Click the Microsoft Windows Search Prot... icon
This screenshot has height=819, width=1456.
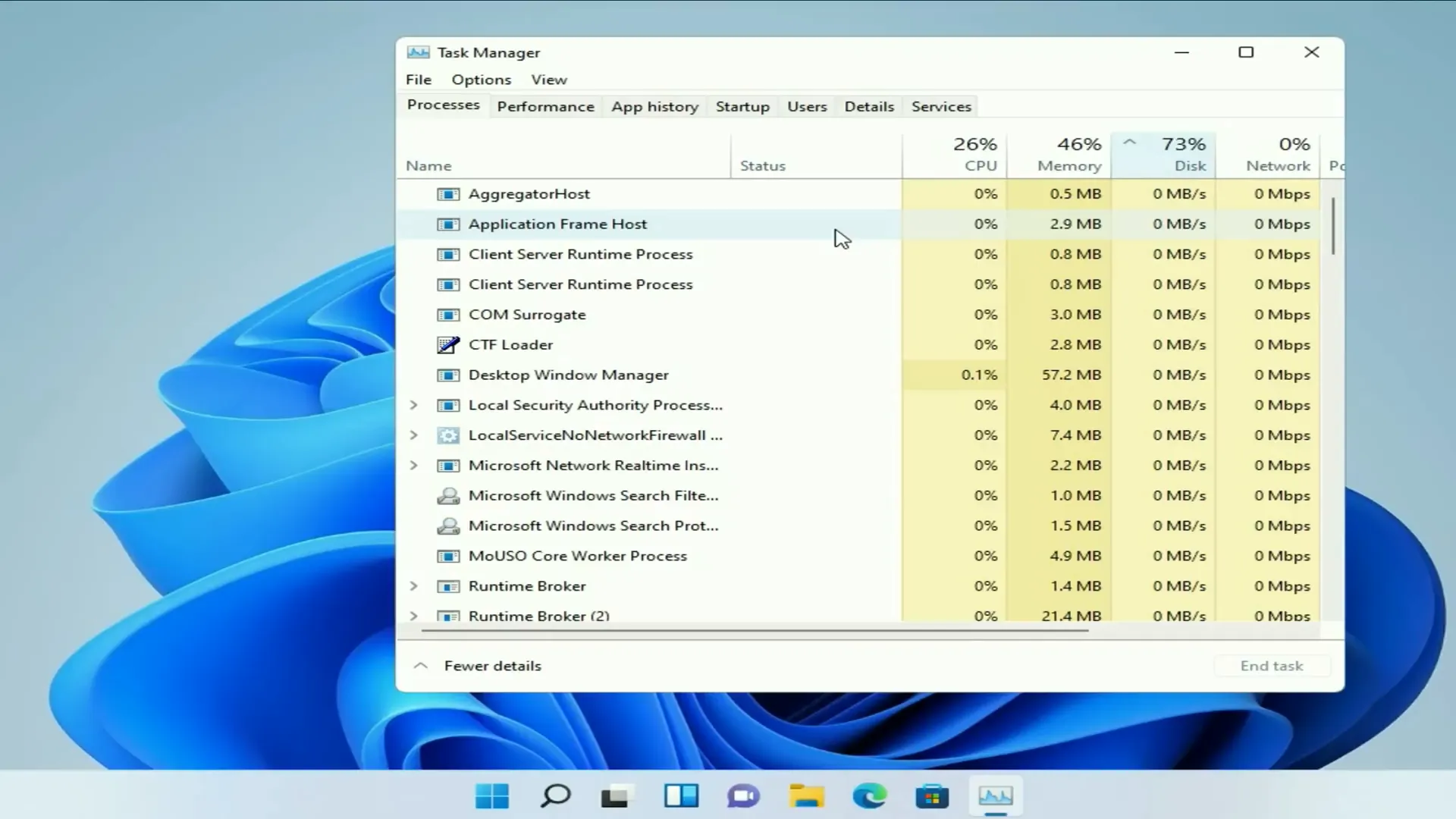click(x=448, y=526)
